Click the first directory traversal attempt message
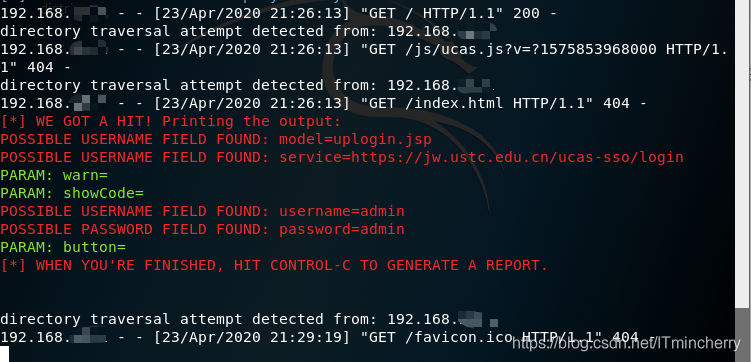Screen dimensions: 751x362 (x=247, y=32)
